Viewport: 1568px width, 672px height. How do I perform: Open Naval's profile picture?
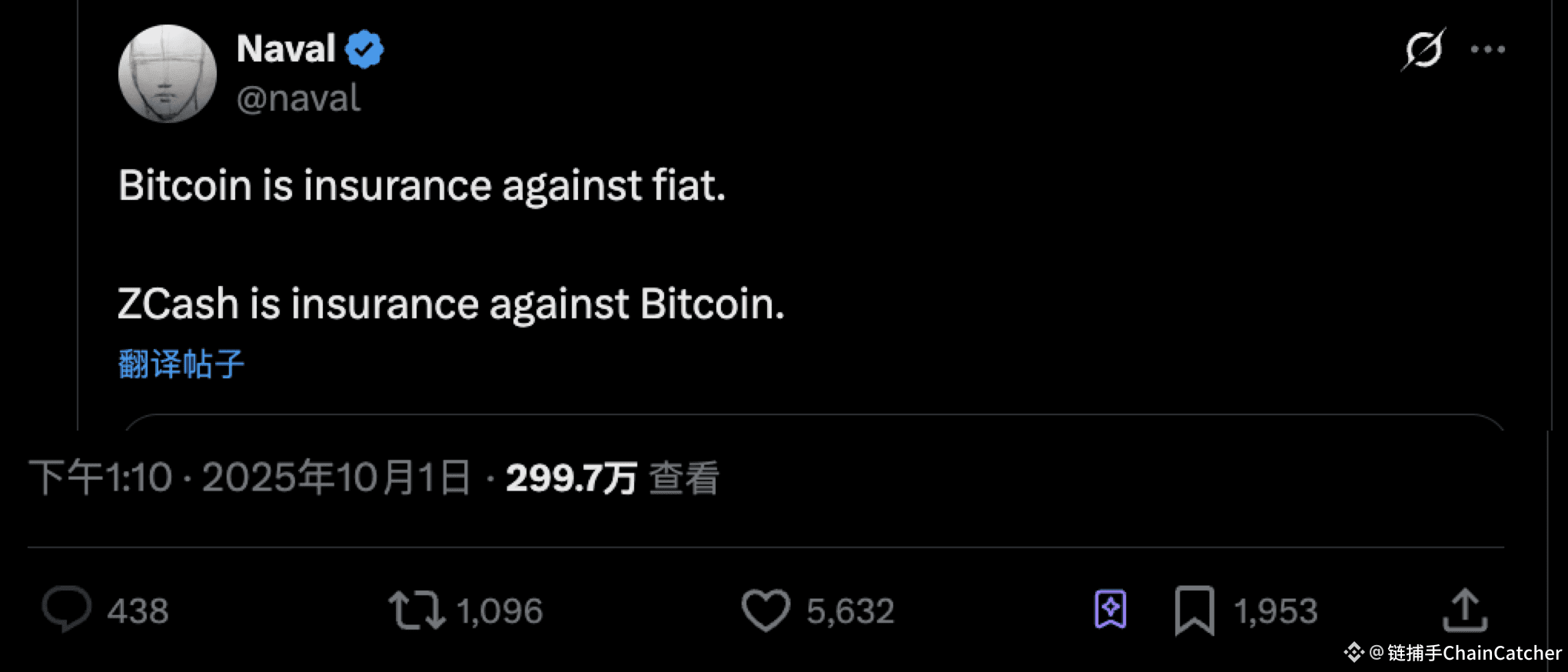point(168,74)
